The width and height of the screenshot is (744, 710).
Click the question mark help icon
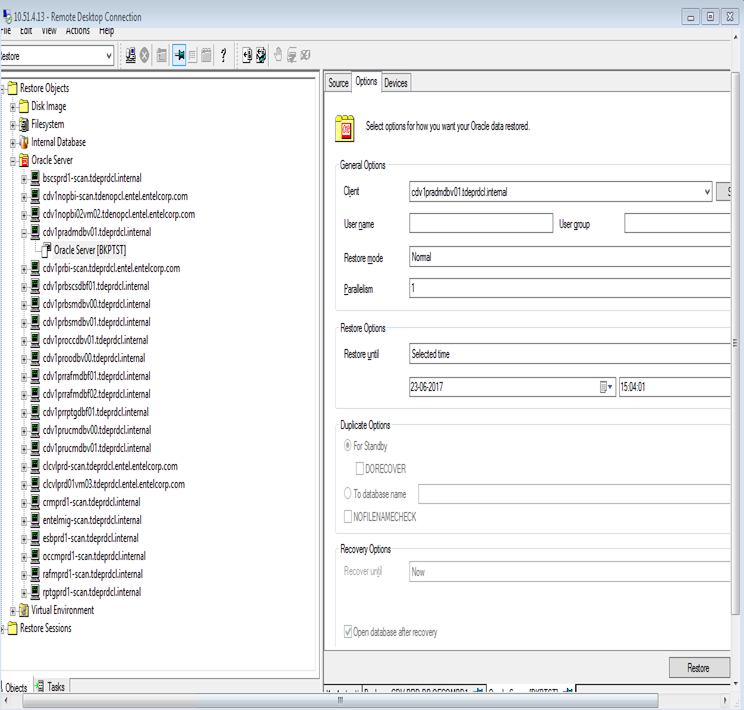point(223,56)
